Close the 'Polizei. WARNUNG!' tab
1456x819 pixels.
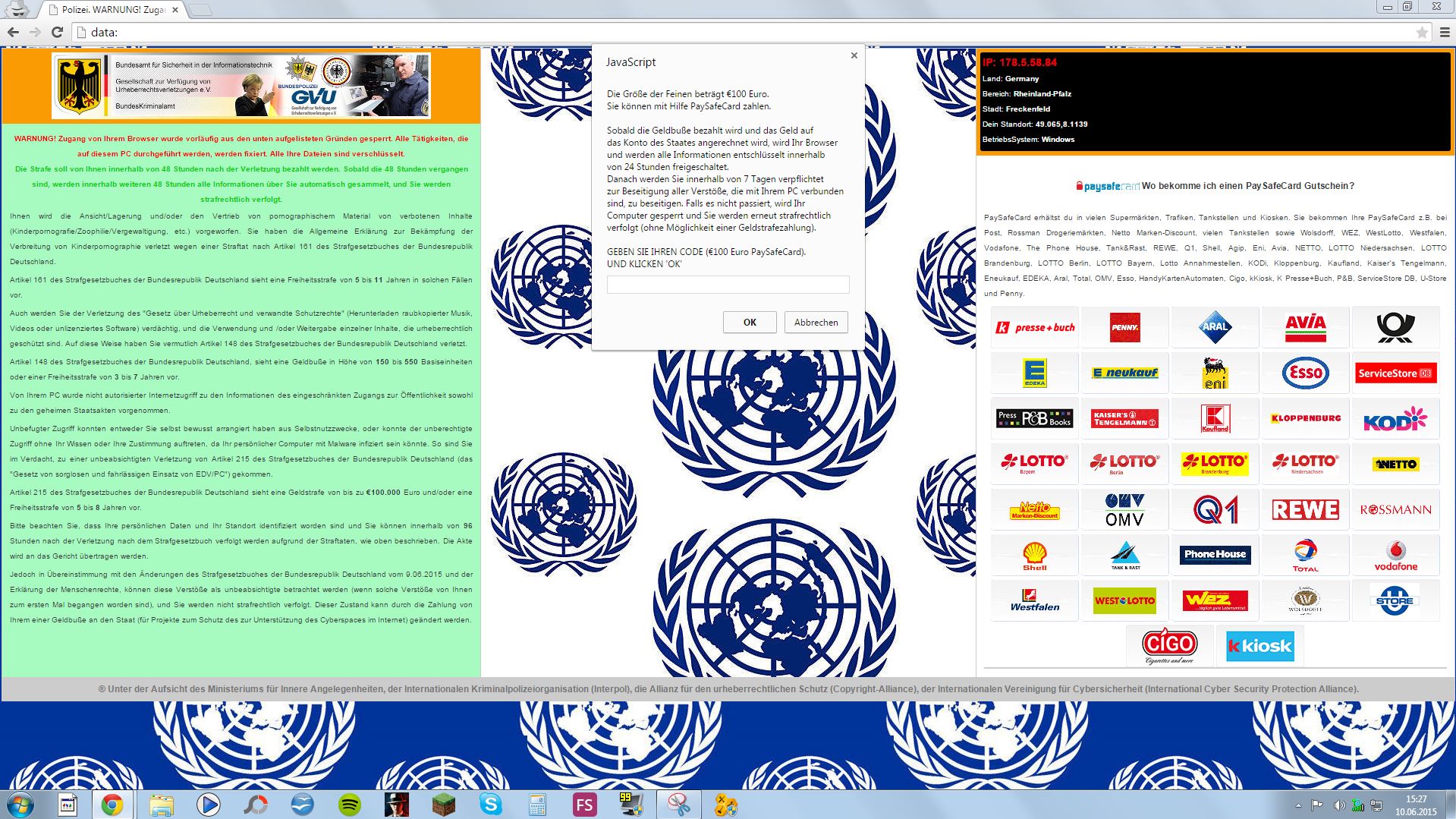point(175,10)
